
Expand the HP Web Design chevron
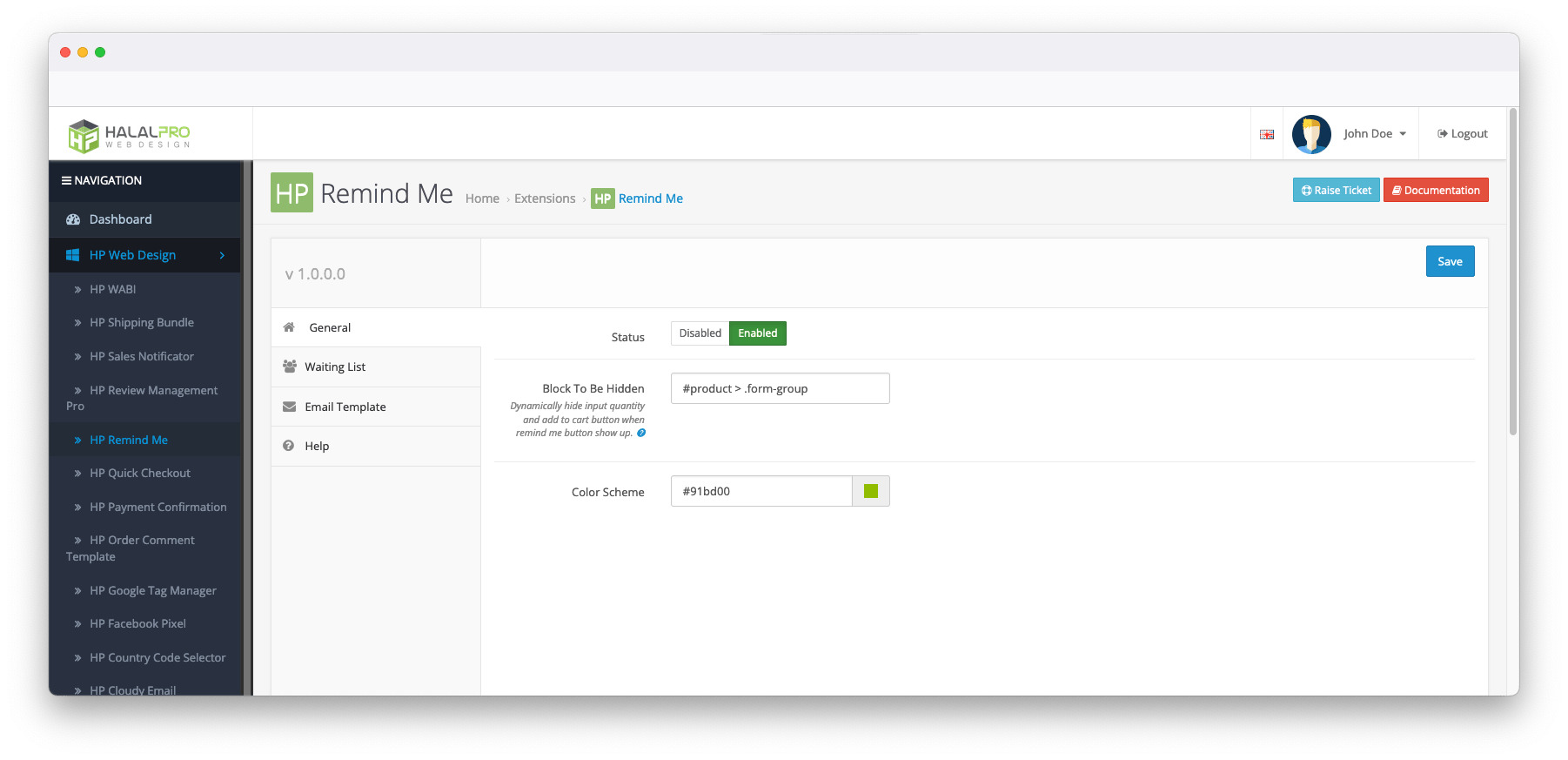pyautogui.click(x=222, y=255)
